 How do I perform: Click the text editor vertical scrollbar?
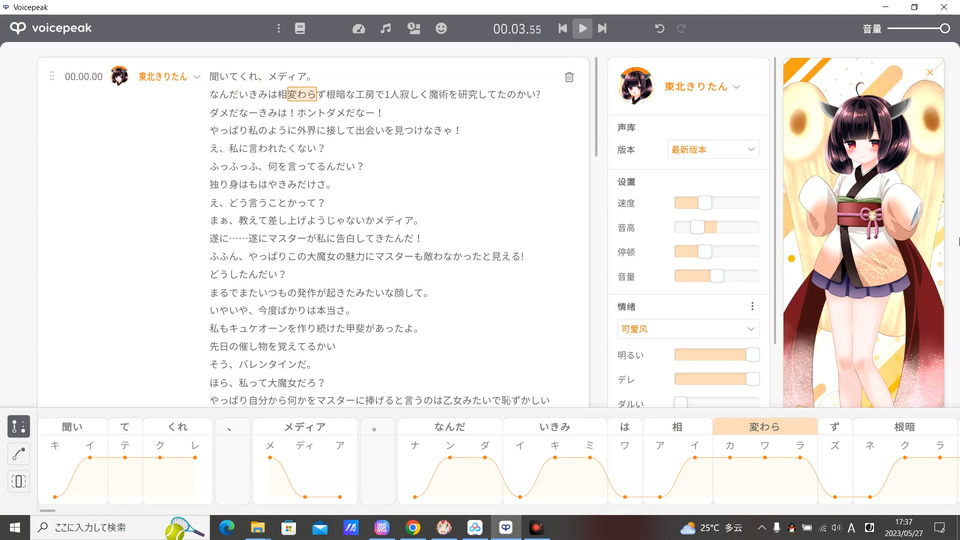point(596,107)
